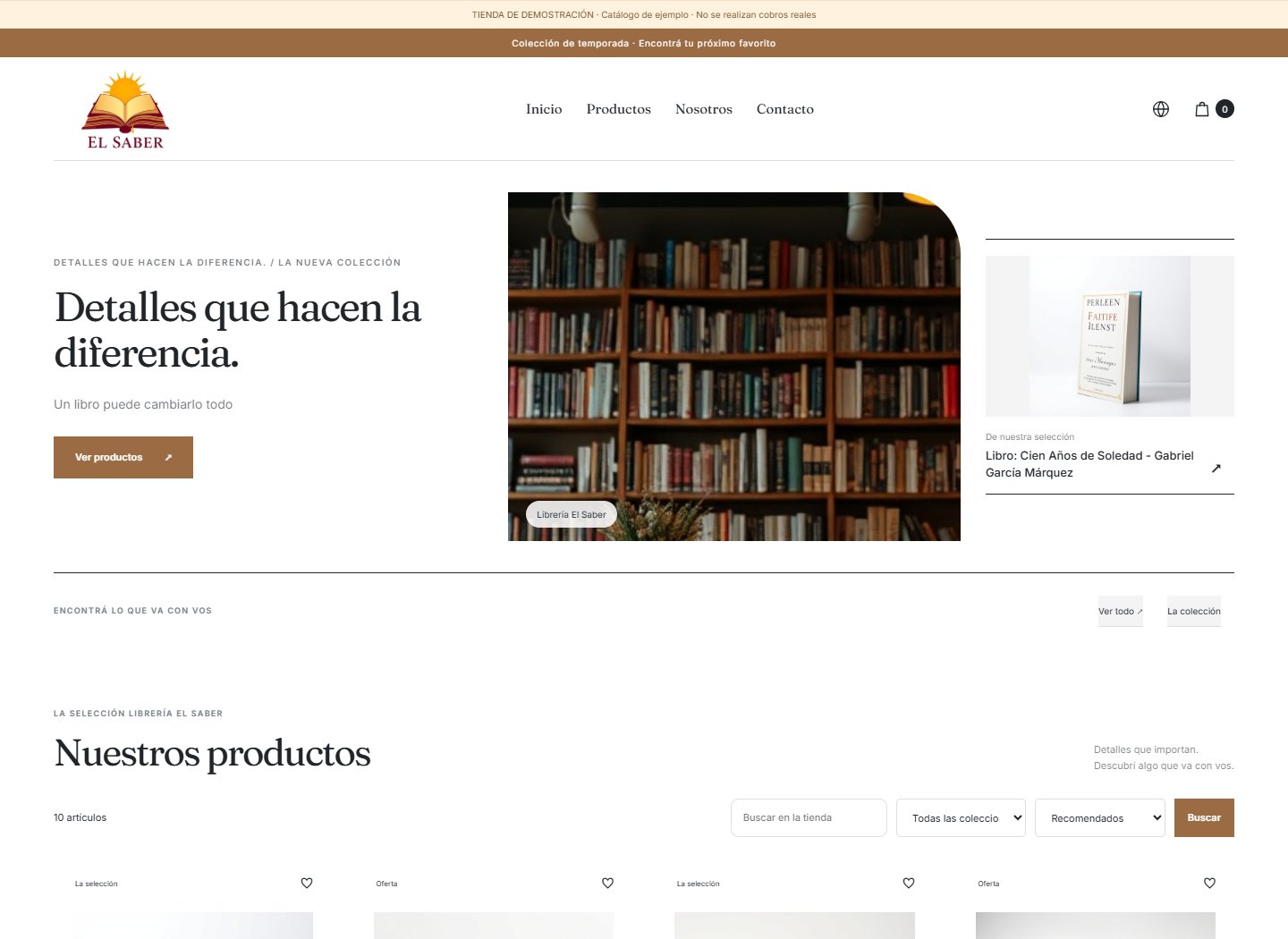Click the cart count badge showing 0
The width and height of the screenshot is (1288, 939).
(x=1224, y=109)
